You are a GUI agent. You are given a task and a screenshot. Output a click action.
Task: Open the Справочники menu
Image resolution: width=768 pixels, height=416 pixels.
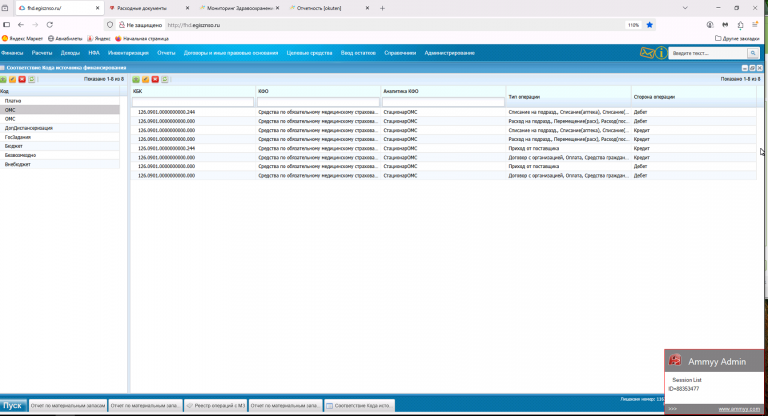400,53
